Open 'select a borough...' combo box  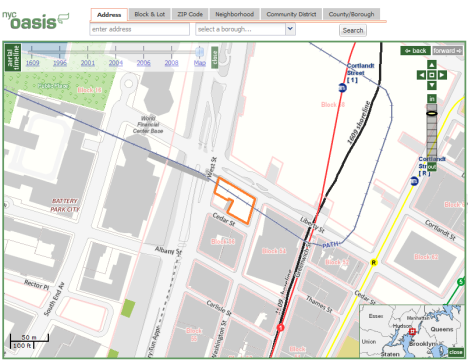point(245,29)
